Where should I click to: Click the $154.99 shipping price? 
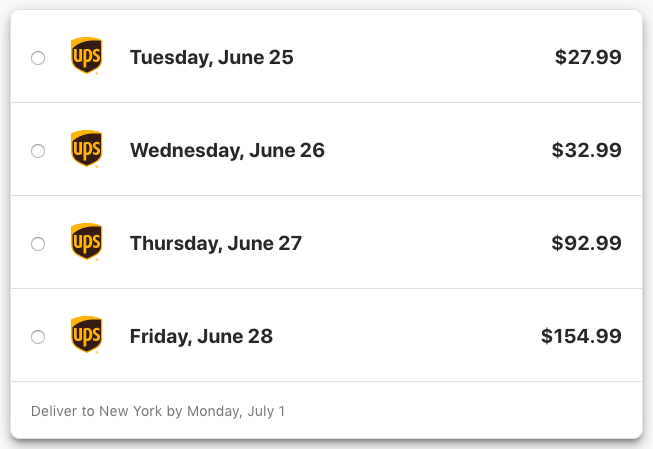[x=581, y=337]
